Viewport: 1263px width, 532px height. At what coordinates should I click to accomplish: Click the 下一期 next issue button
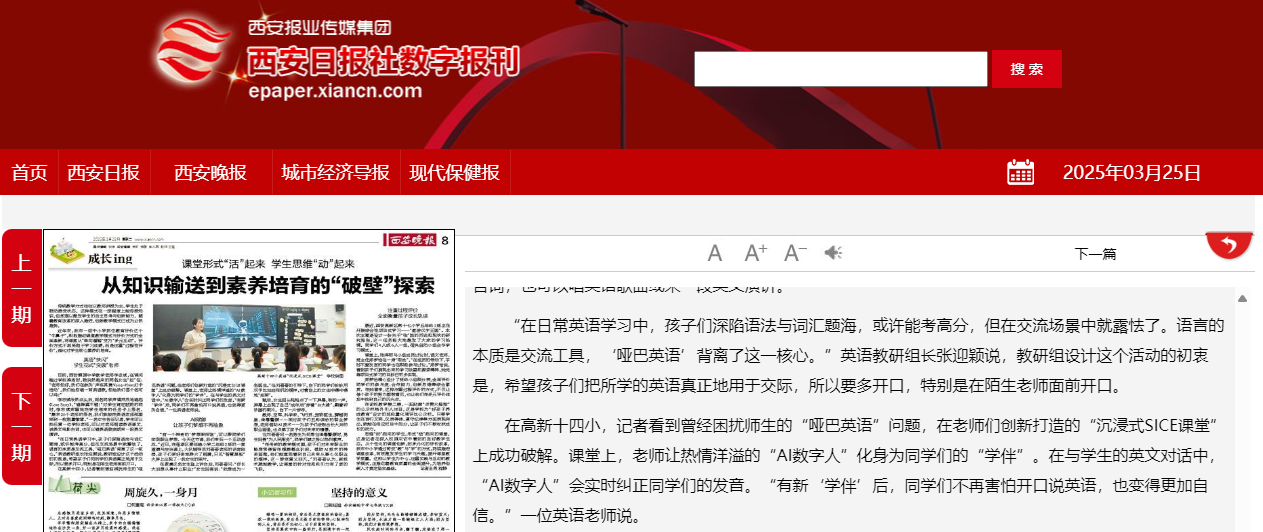[21, 426]
